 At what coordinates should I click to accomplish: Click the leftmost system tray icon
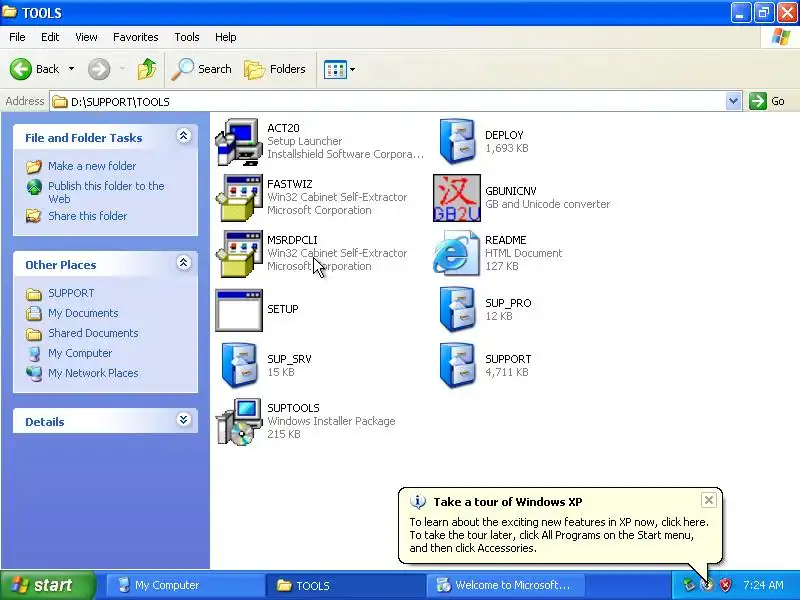(x=689, y=585)
